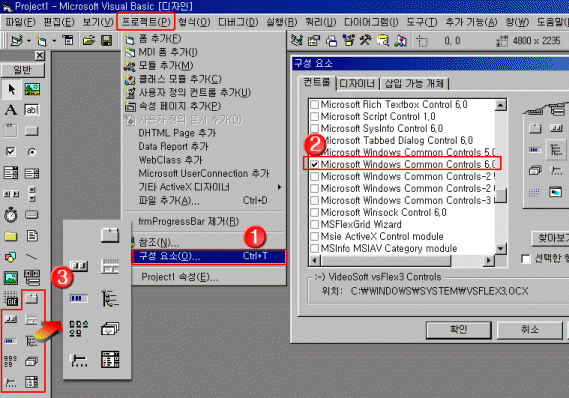Click the Open project folder icon

click(89, 41)
